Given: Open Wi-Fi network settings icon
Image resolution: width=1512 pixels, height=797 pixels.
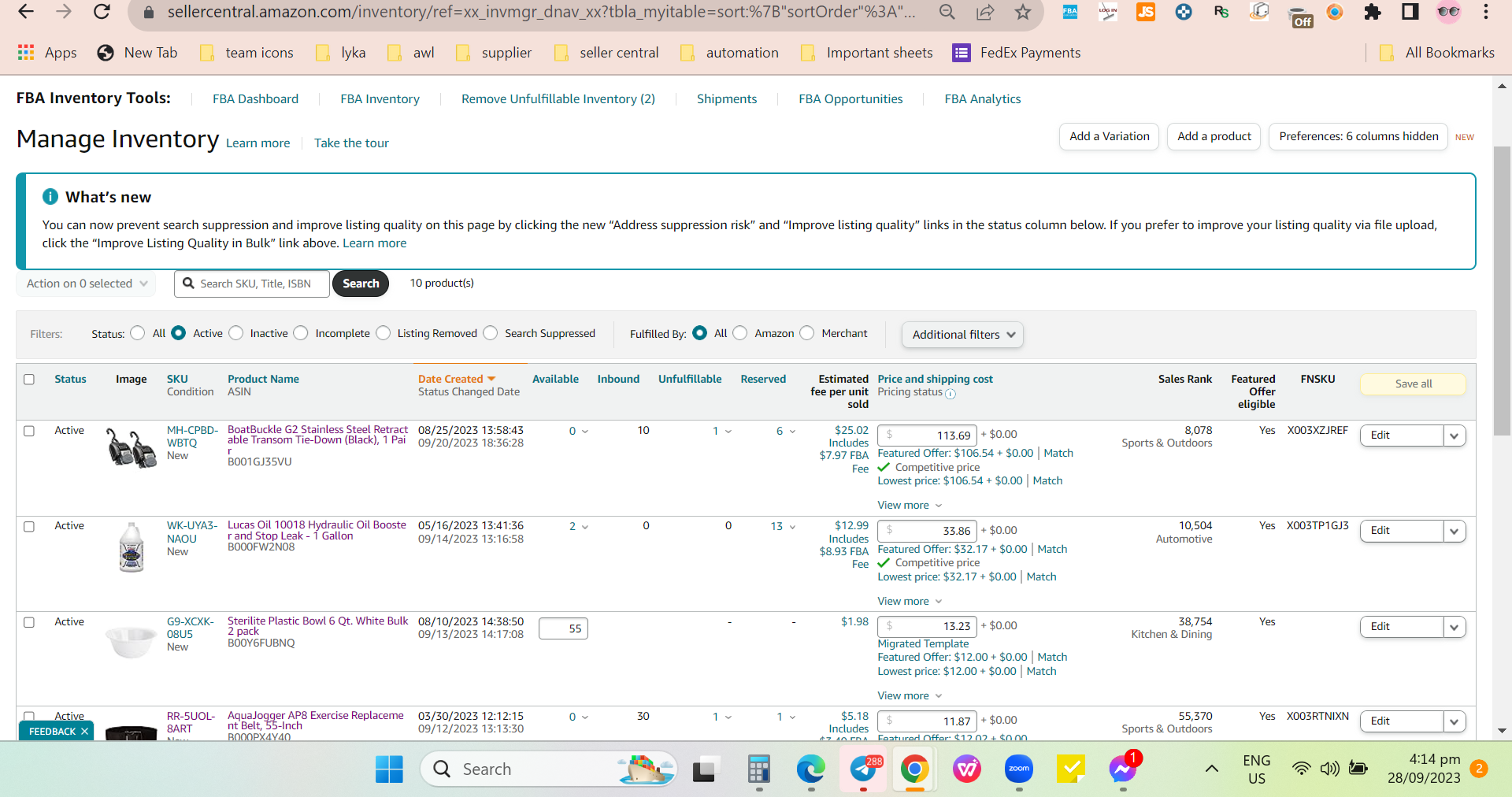Looking at the screenshot, I should [x=1302, y=769].
